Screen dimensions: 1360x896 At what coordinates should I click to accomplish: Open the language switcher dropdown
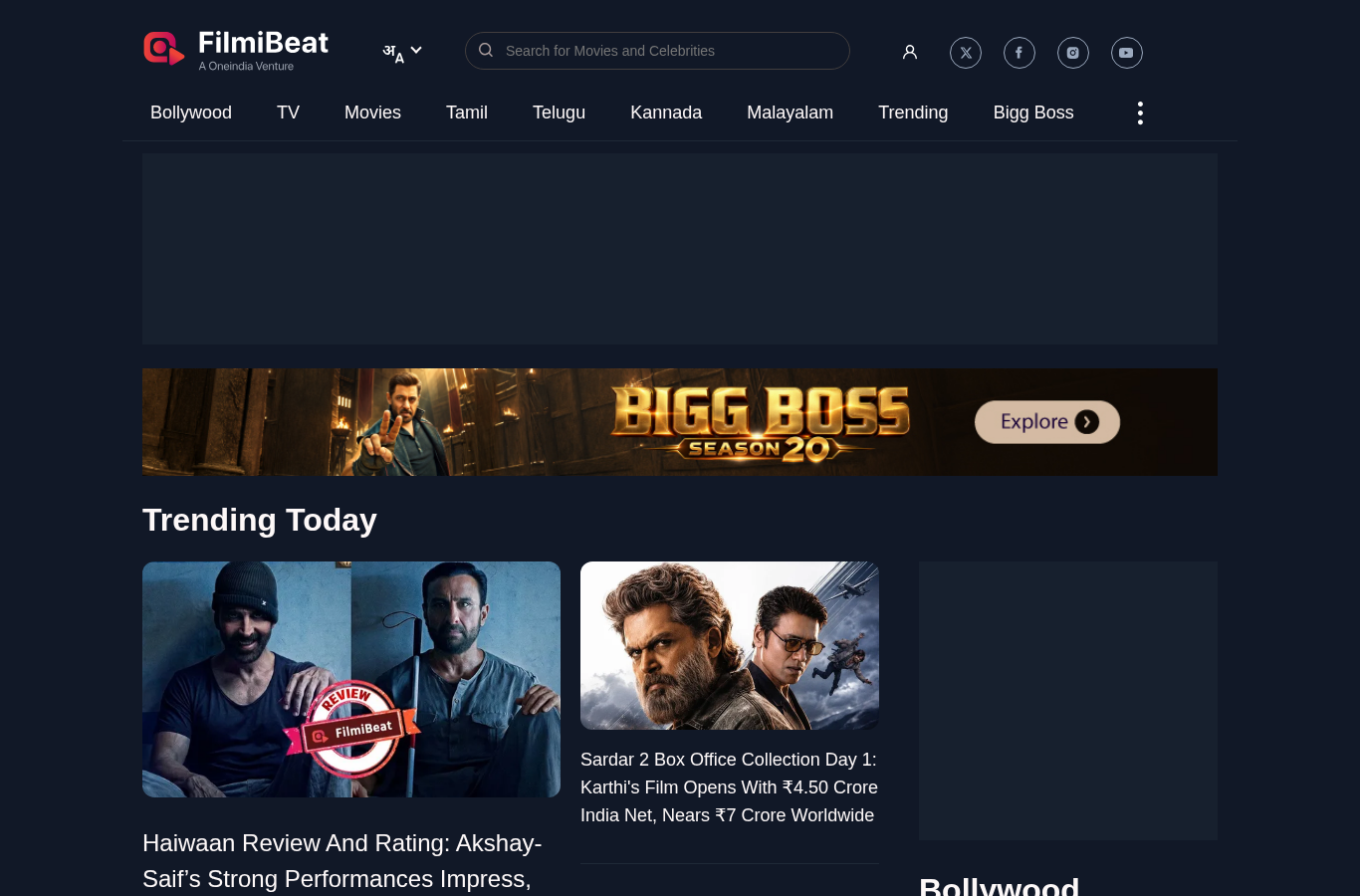point(402,52)
